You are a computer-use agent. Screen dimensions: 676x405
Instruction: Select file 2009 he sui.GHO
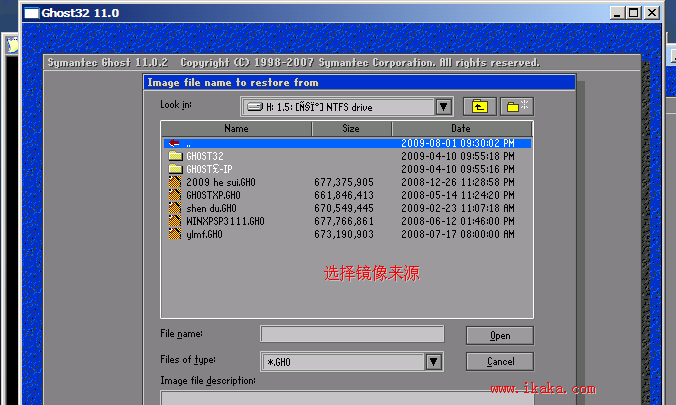(221, 182)
